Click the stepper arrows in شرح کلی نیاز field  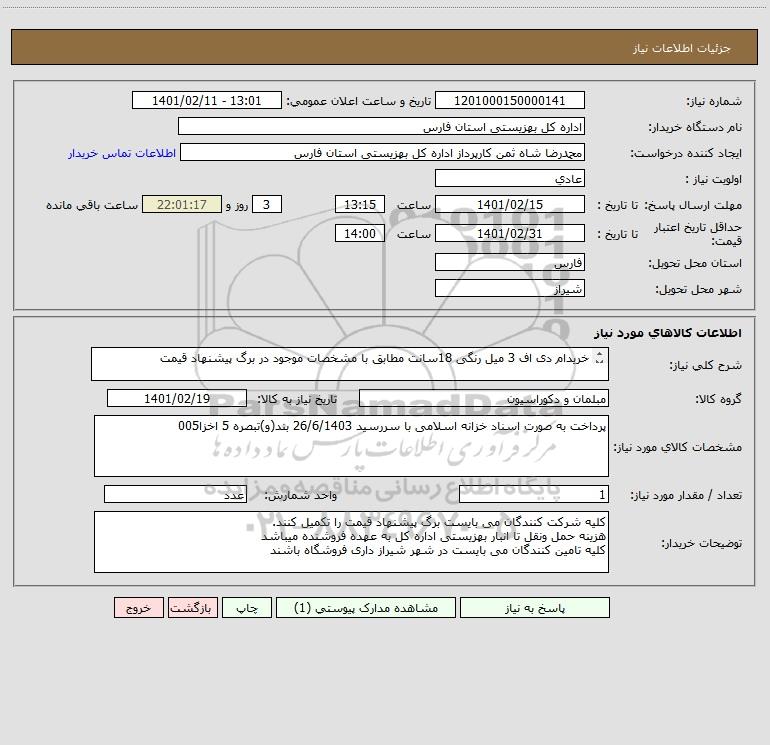click(x=599, y=359)
